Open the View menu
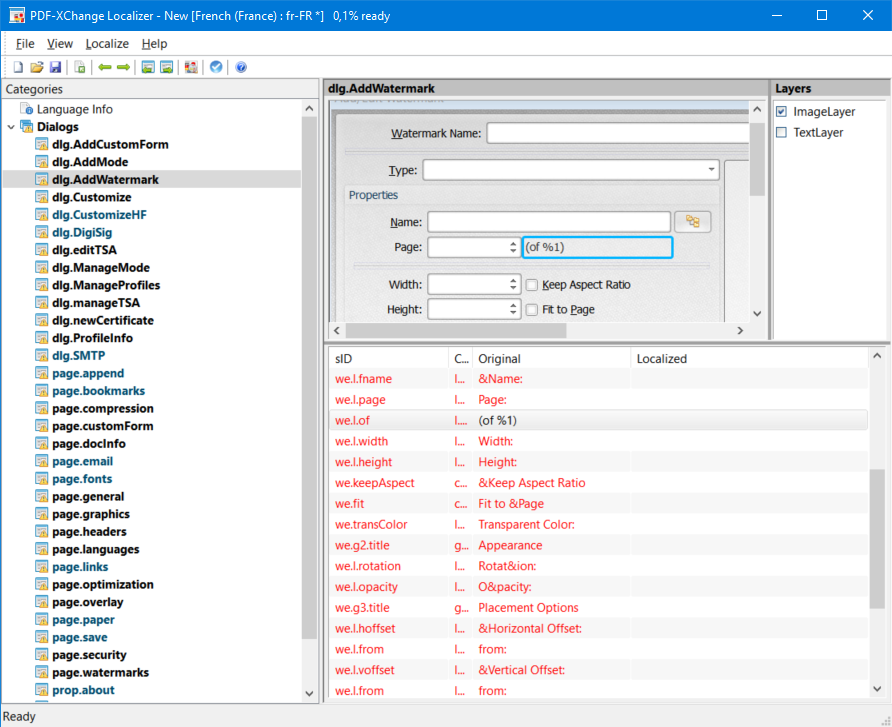Viewport: 892px width, 727px height. [x=59, y=43]
